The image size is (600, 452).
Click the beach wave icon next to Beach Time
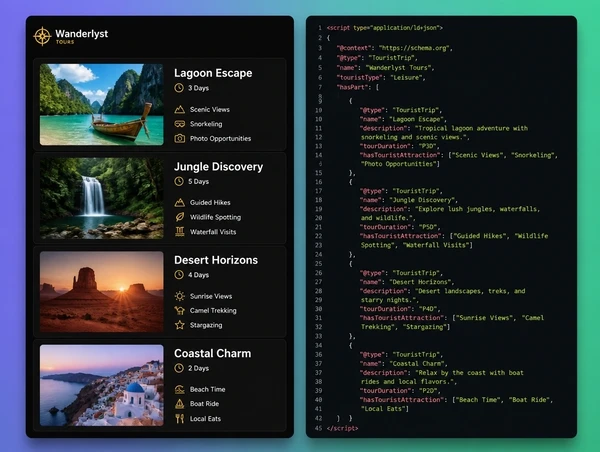(x=179, y=389)
